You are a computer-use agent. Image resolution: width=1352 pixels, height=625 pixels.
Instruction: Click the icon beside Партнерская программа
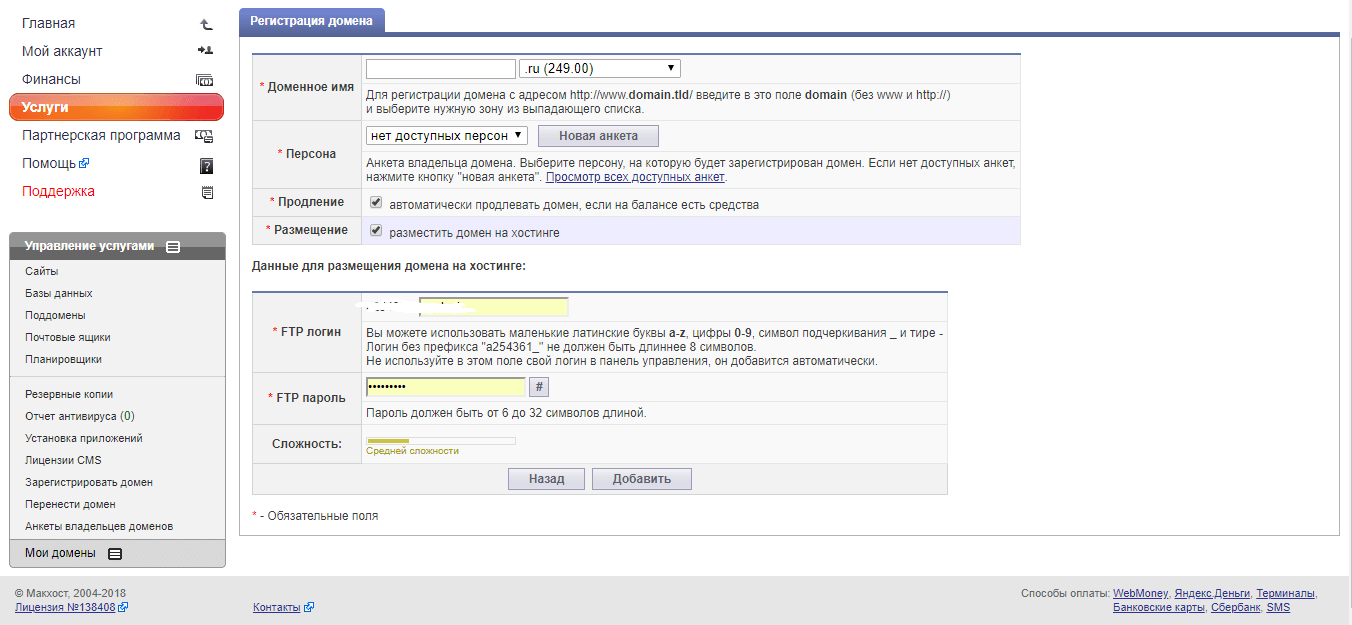click(x=204, y=136)
